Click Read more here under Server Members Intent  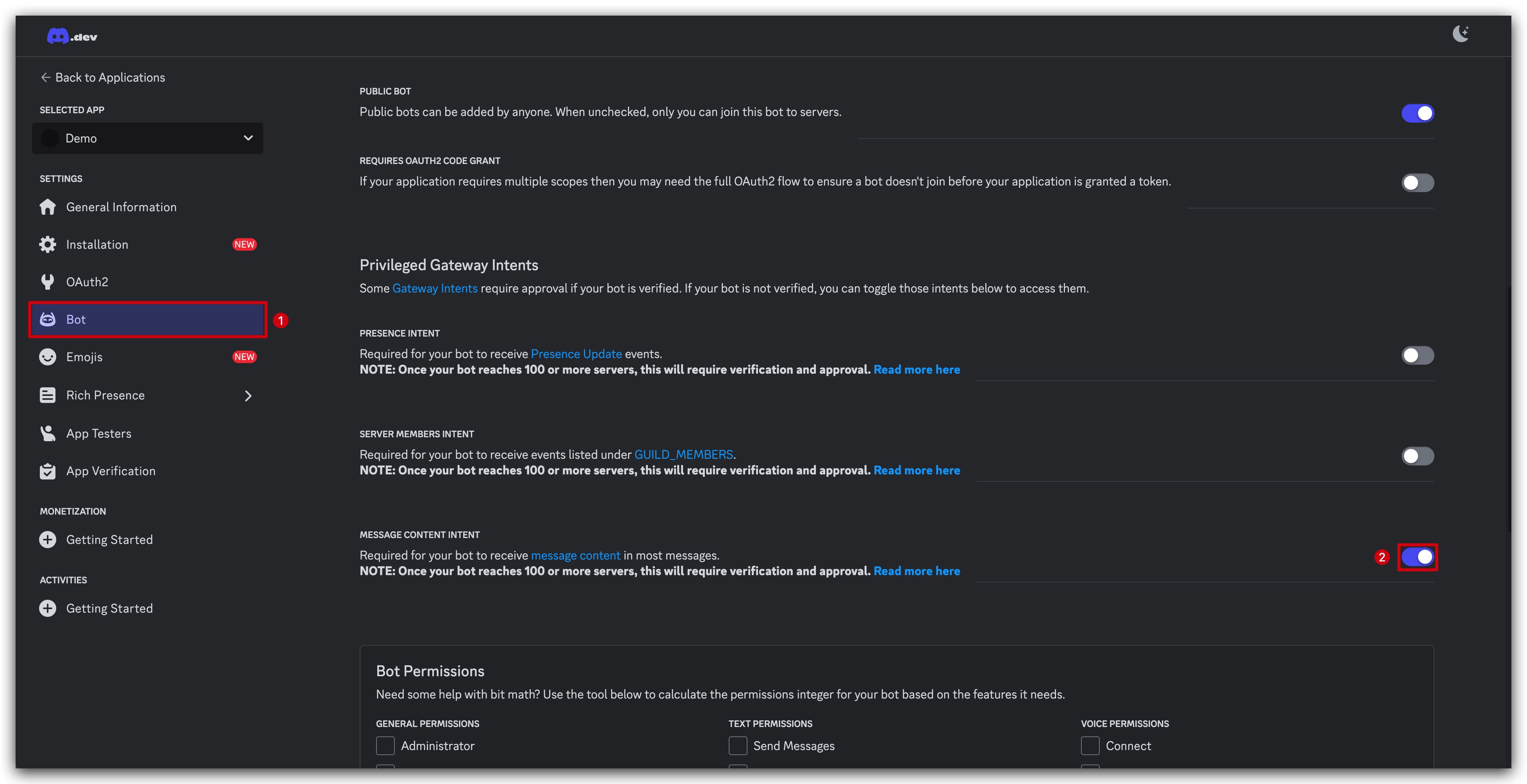coord(917,470)
